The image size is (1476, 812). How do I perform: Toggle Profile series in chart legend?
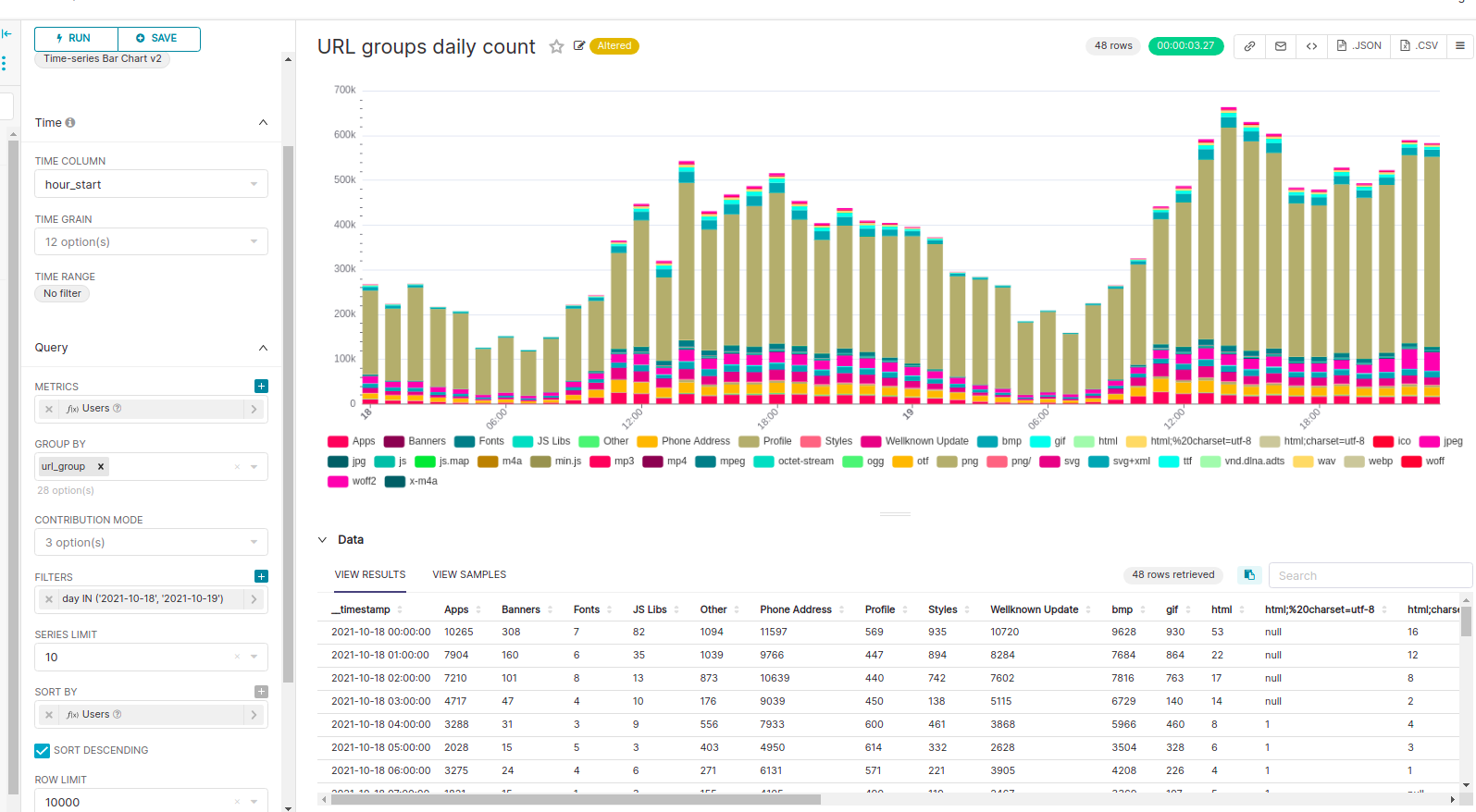765,441
